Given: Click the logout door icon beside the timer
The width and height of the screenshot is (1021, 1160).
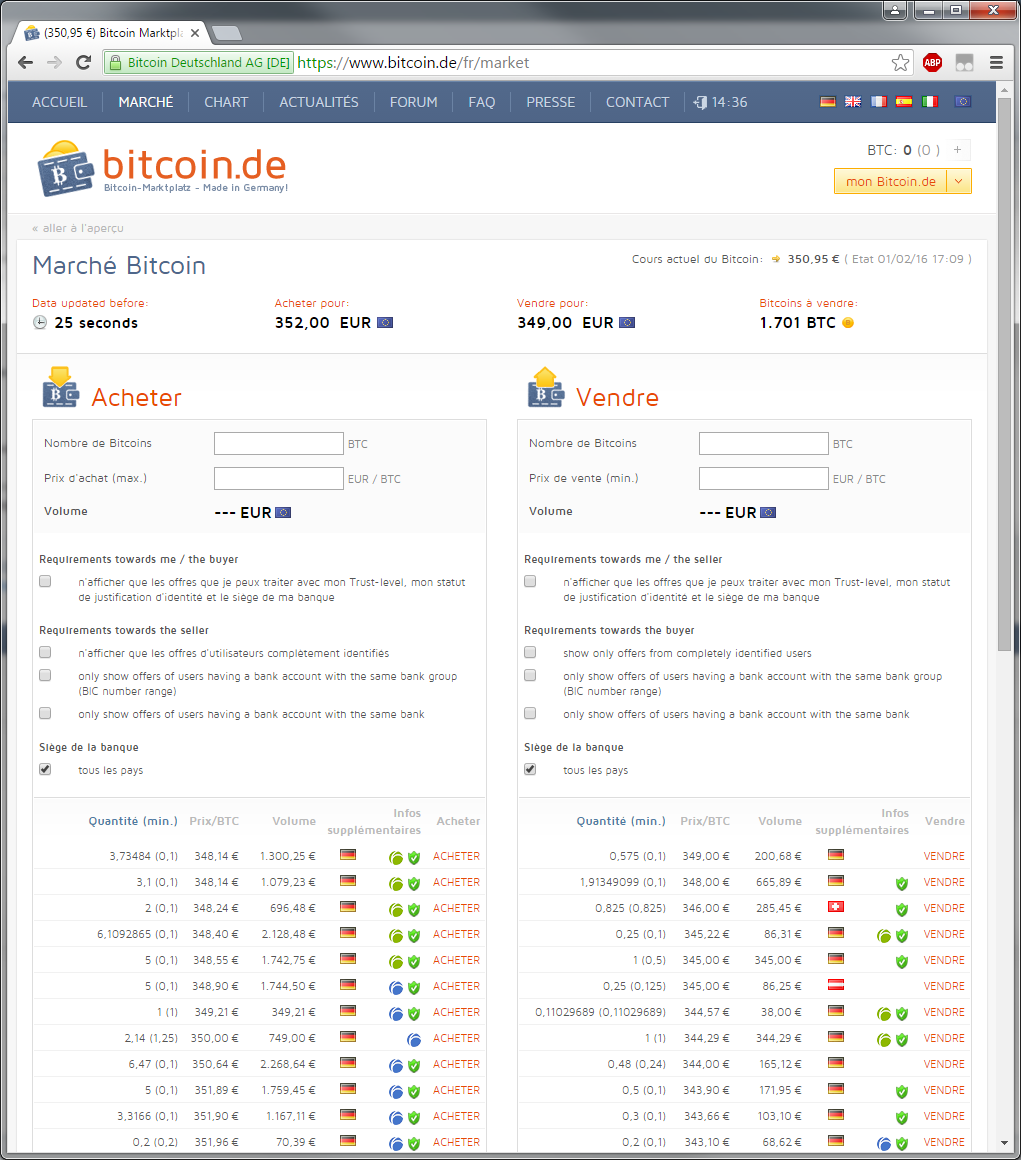Looking at the screenshot, I should tap(700, 102).
